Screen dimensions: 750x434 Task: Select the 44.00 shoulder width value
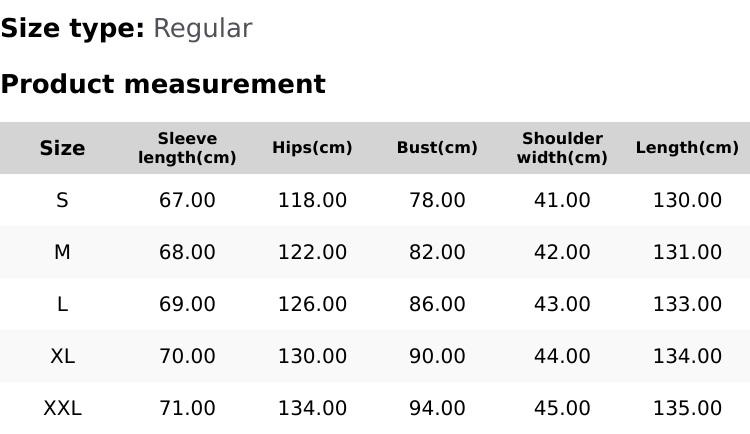point(562,356)
